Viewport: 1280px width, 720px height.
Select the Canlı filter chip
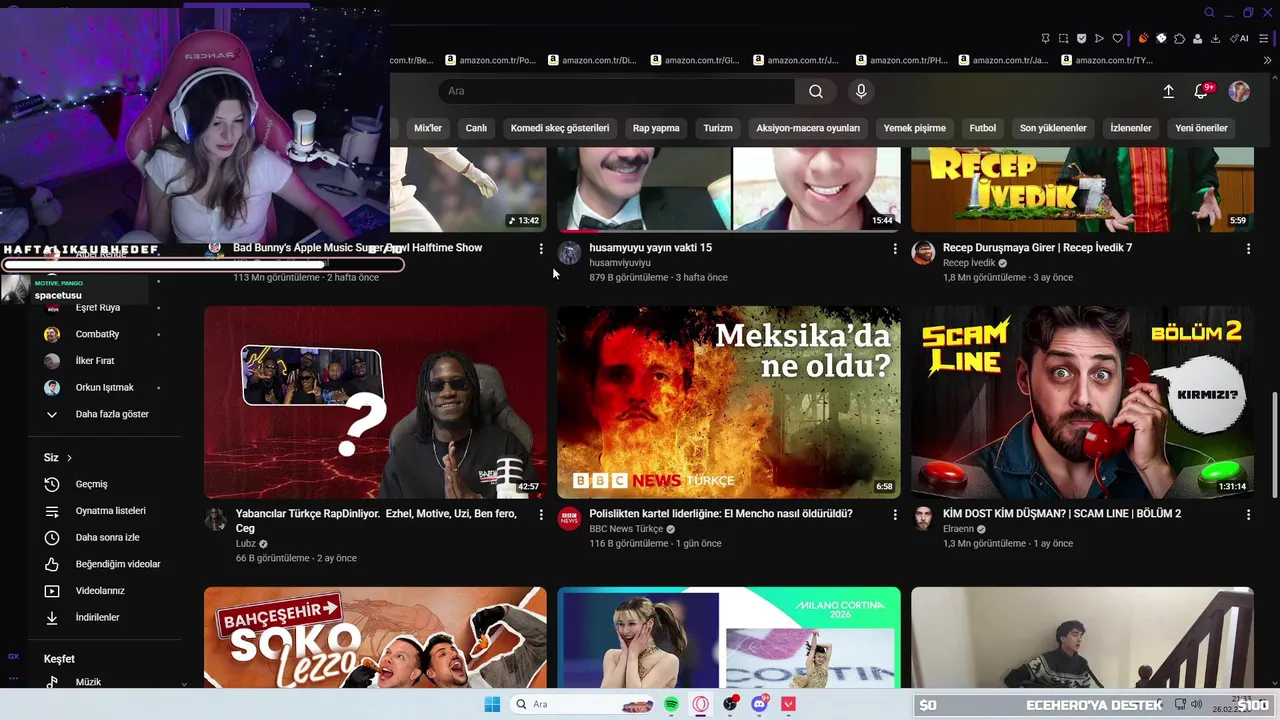[476, 128]
